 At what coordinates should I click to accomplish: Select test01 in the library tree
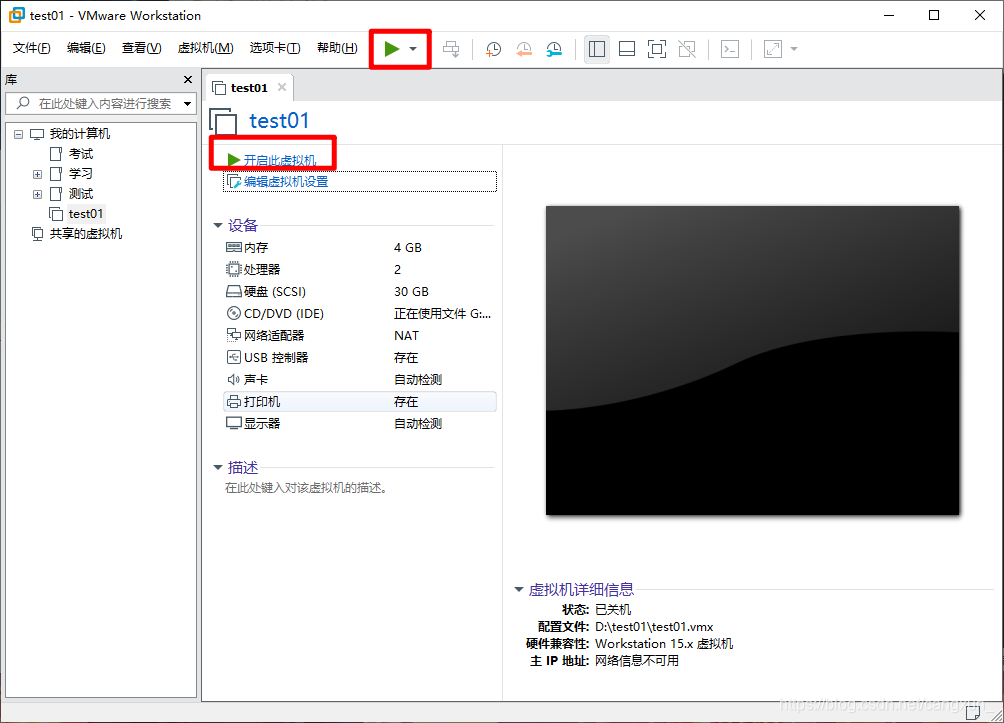coord(85,214)
